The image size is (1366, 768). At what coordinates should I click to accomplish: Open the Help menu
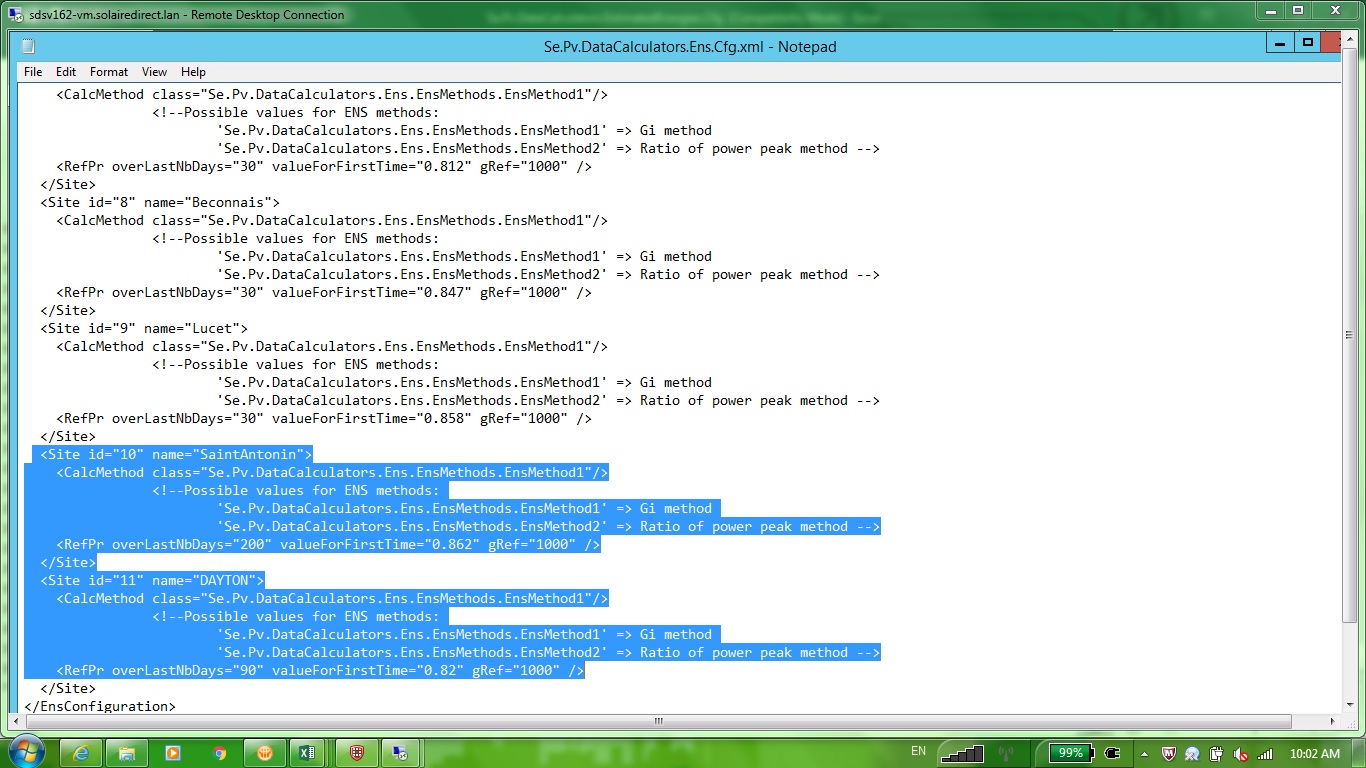point(193,72)
